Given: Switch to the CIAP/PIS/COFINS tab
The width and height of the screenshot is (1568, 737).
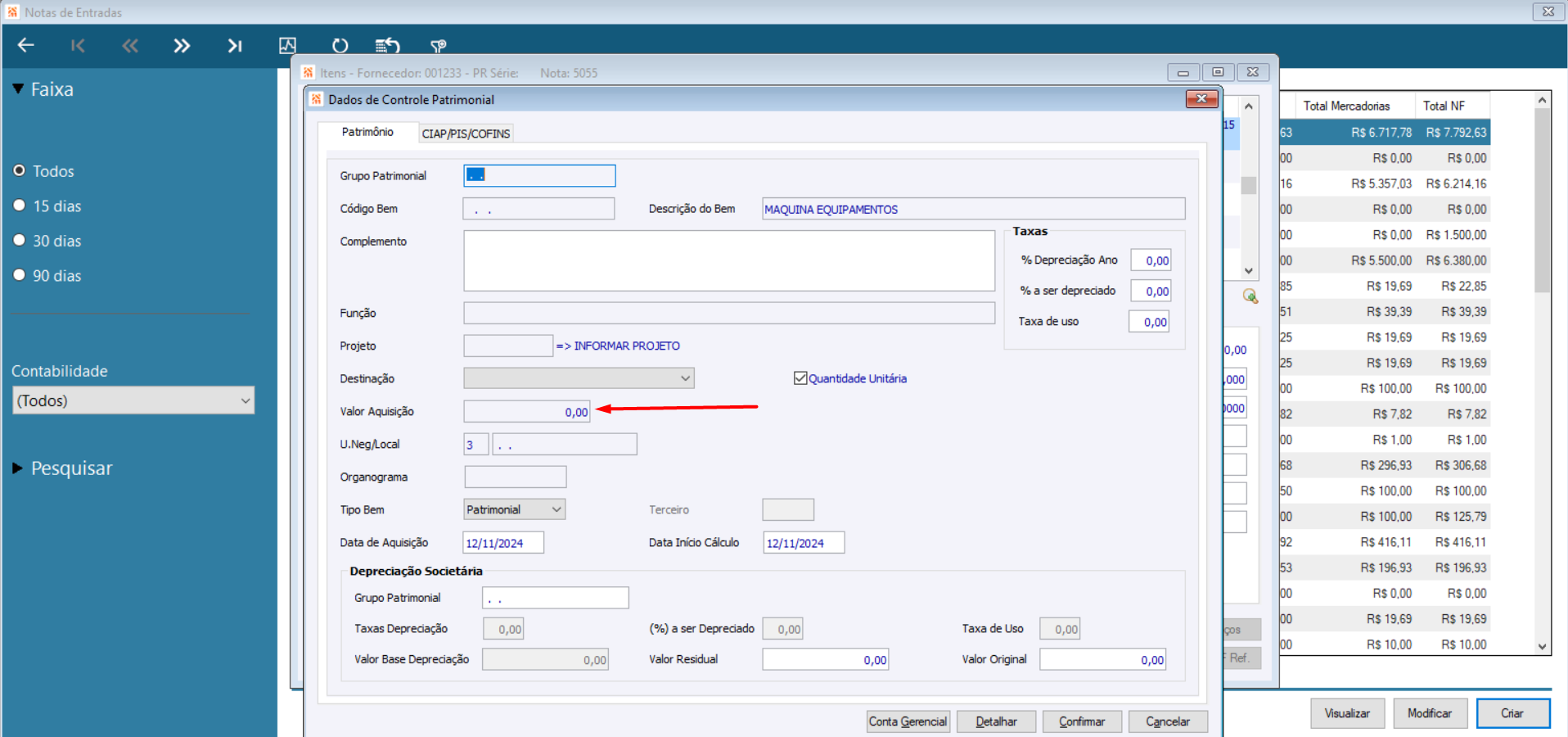Looking at the screenshot, I should pos(466,133).
